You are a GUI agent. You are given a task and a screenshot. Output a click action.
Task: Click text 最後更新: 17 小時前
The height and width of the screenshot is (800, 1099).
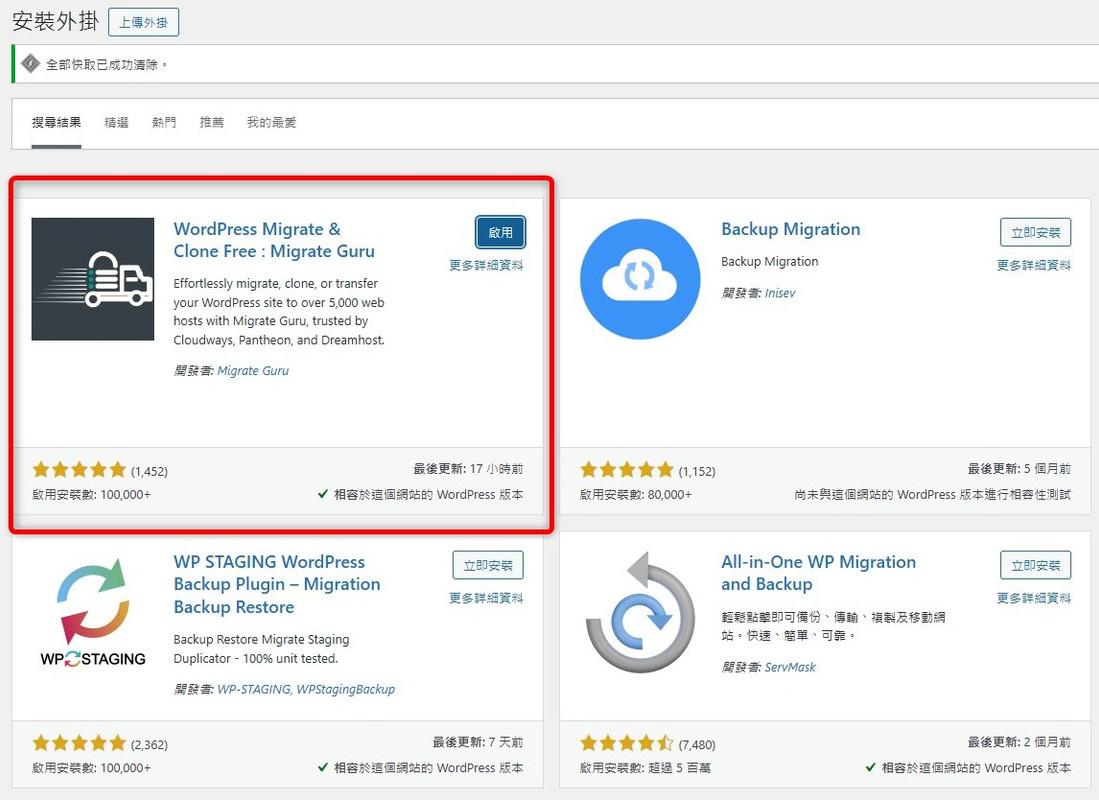tap(468, 468)
